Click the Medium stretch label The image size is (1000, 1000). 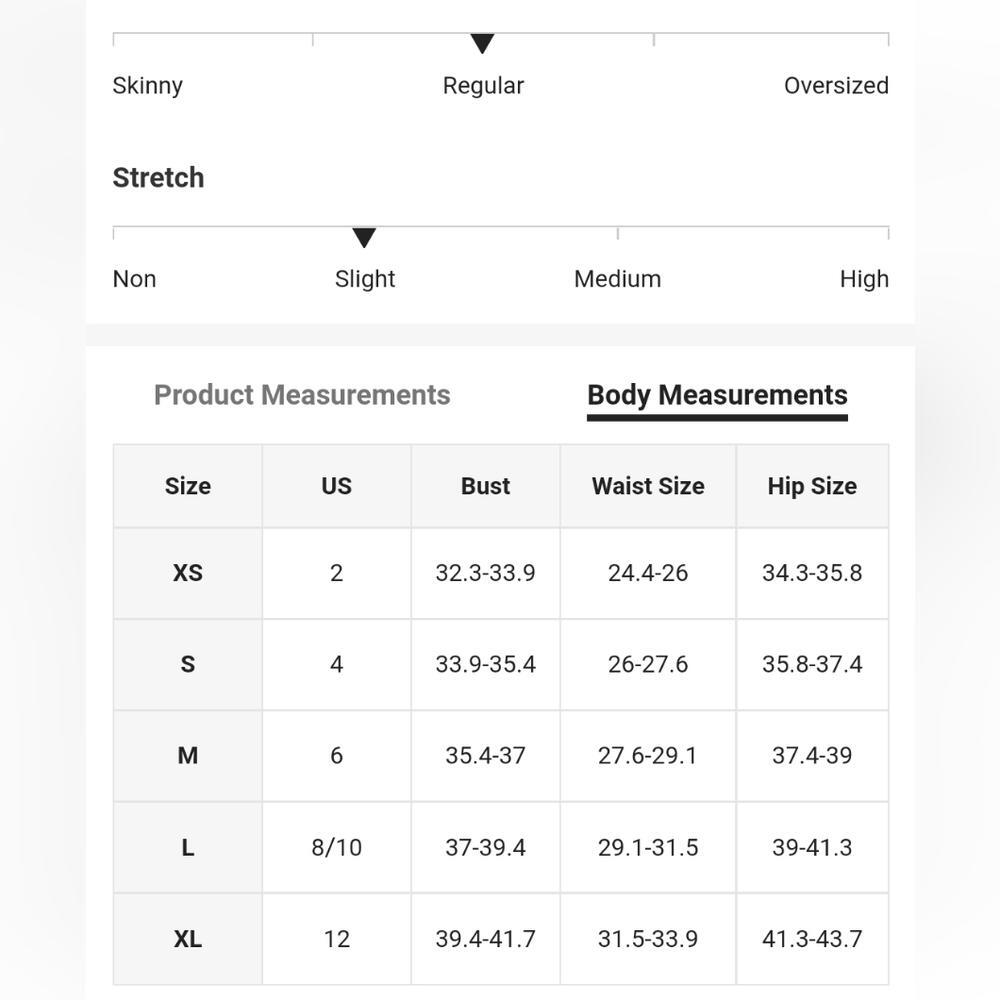tap(617, 279)
